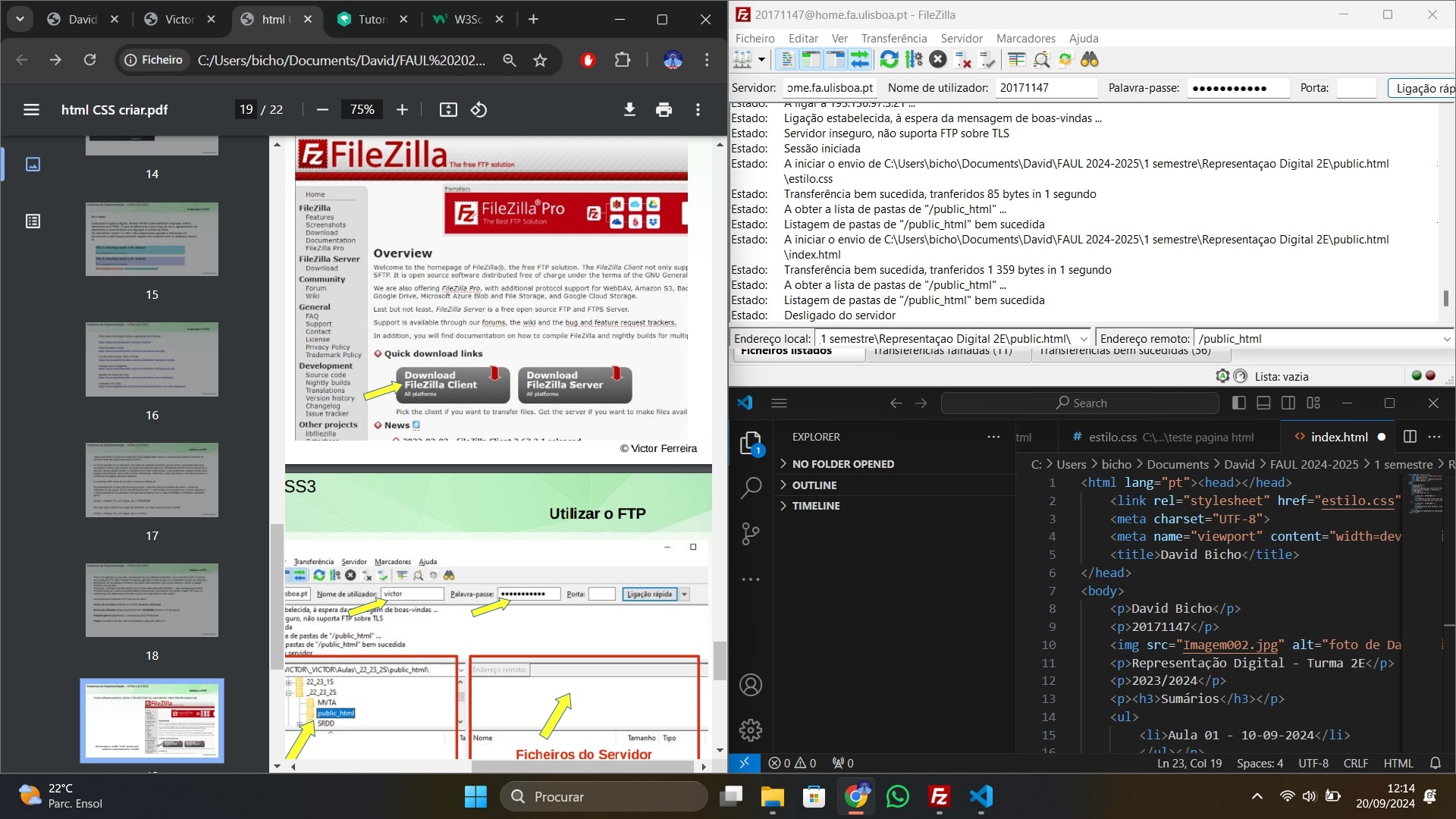
Task: Toggle FileZilla local directory tree
Action: pos(811,59)
